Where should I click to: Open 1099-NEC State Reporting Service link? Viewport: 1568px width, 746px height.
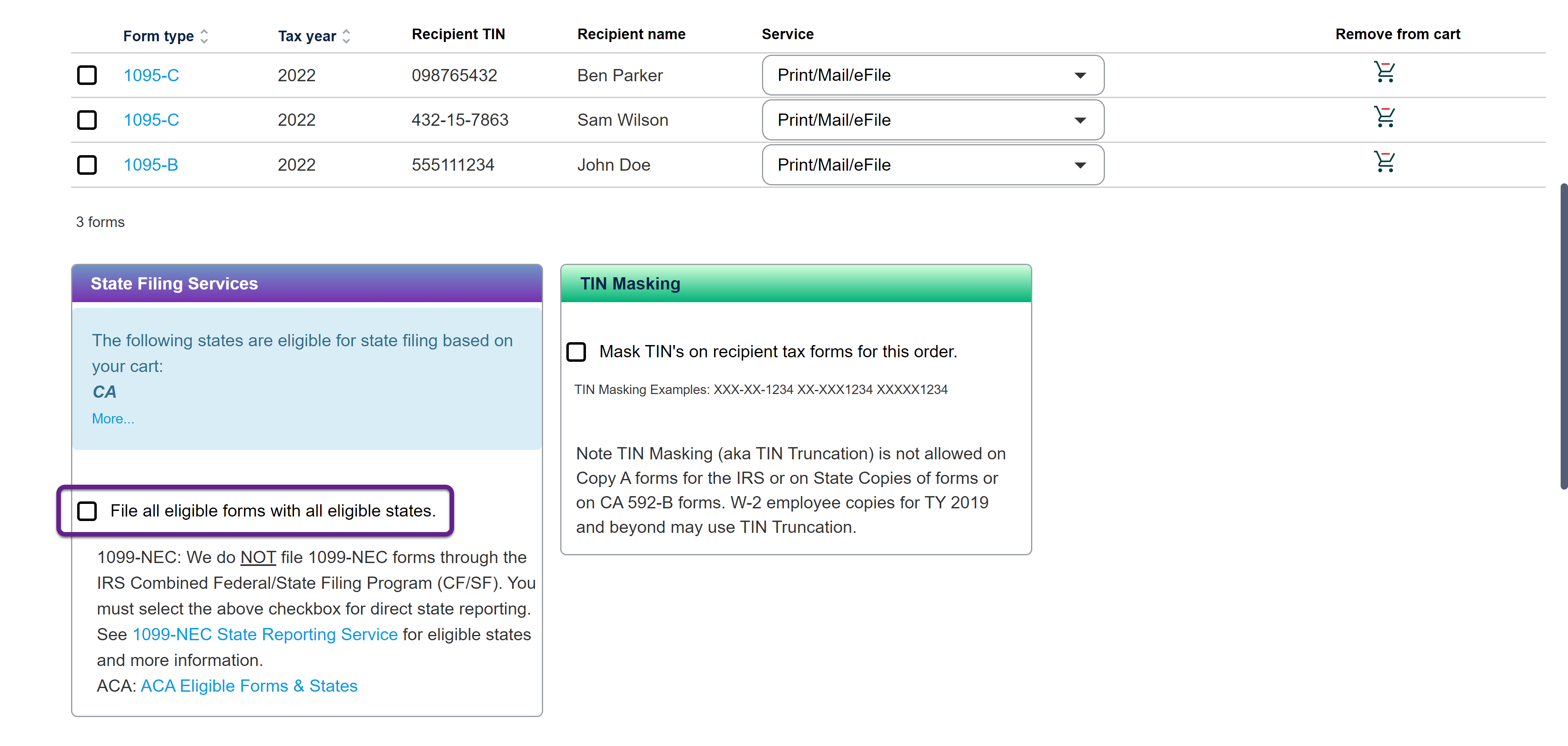click(265, 634)
